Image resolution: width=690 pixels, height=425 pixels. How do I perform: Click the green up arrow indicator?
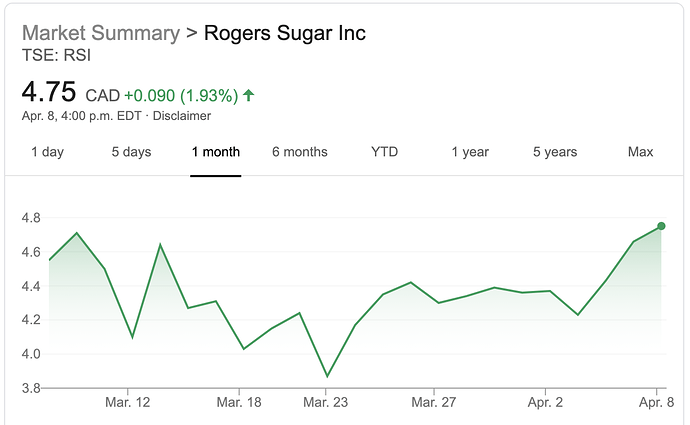(248, 95)
